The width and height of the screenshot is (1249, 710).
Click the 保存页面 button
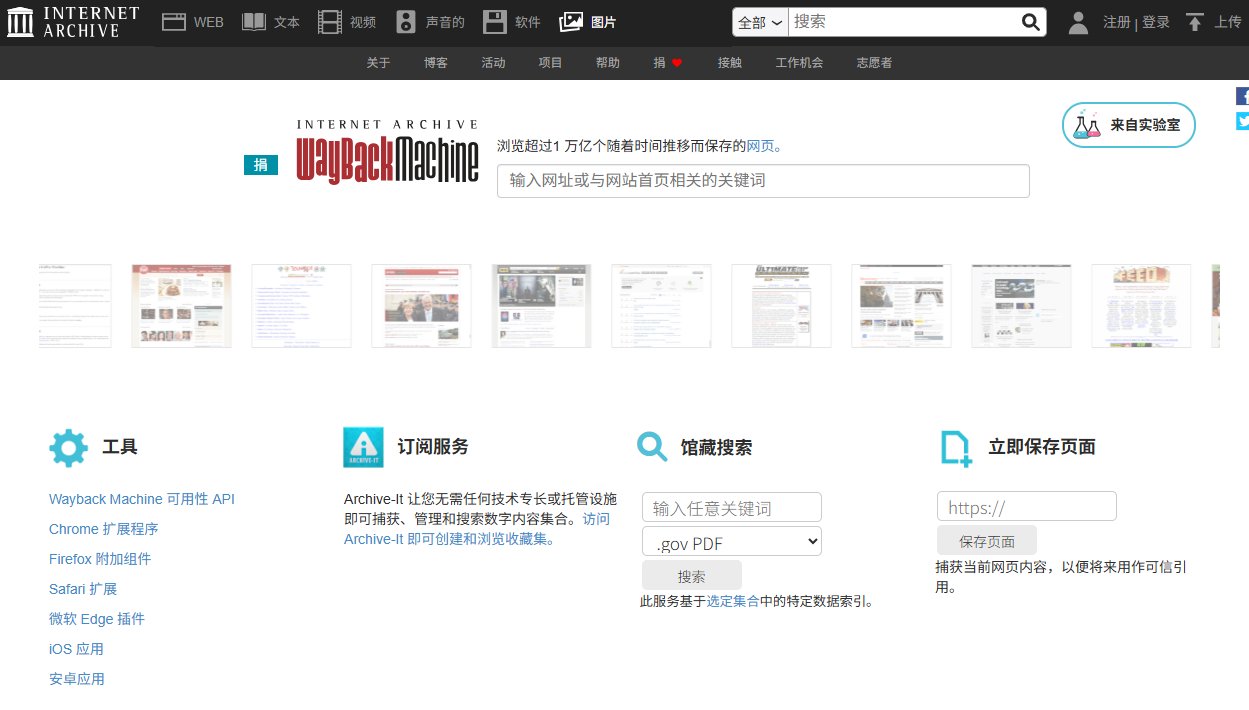coord(987,541)
